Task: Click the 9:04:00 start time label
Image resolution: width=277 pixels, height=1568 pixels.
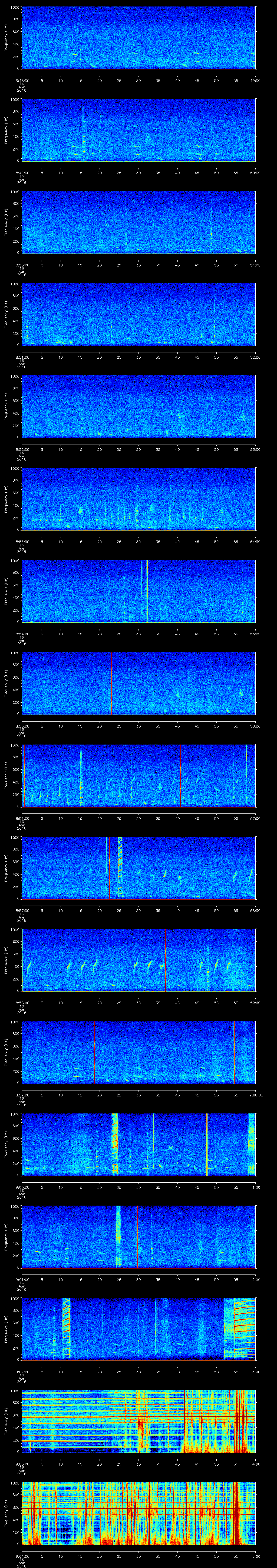Action: click(x=22, y=1556)
